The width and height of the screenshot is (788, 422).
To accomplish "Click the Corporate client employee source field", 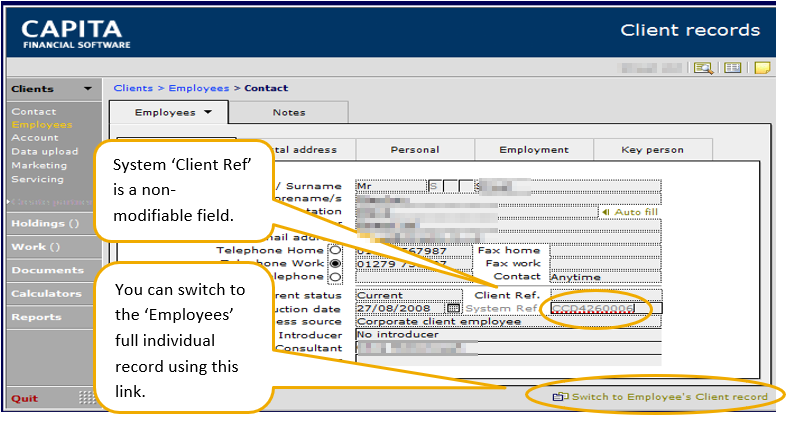I will [508, 322].
